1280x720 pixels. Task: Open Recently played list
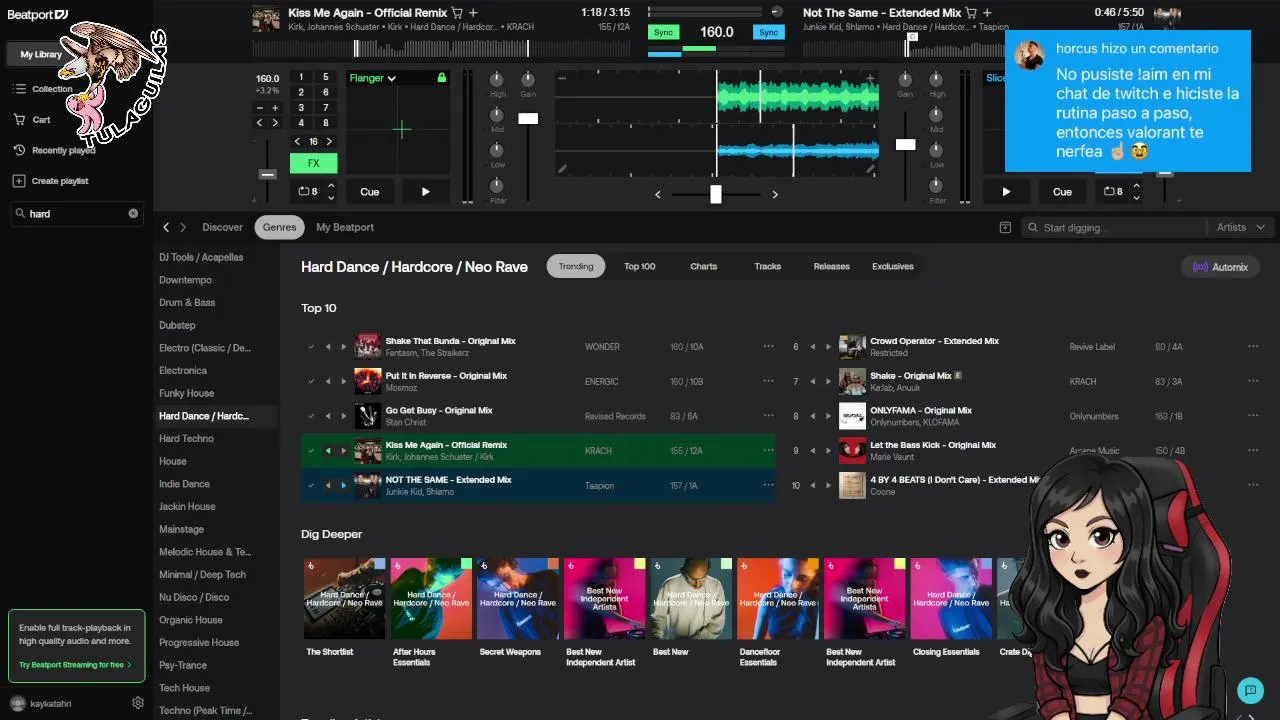pos(54,150)
